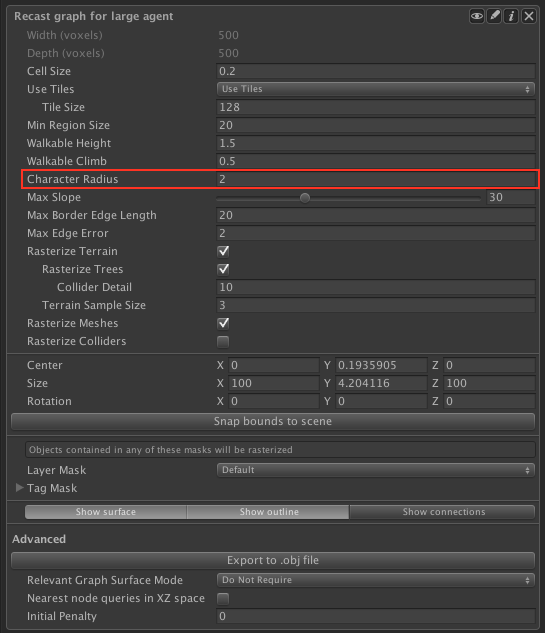Open Relevant Graph Surface Mode dropdown
This screenshot has width=545, height=633.
(x=376, y=580)
